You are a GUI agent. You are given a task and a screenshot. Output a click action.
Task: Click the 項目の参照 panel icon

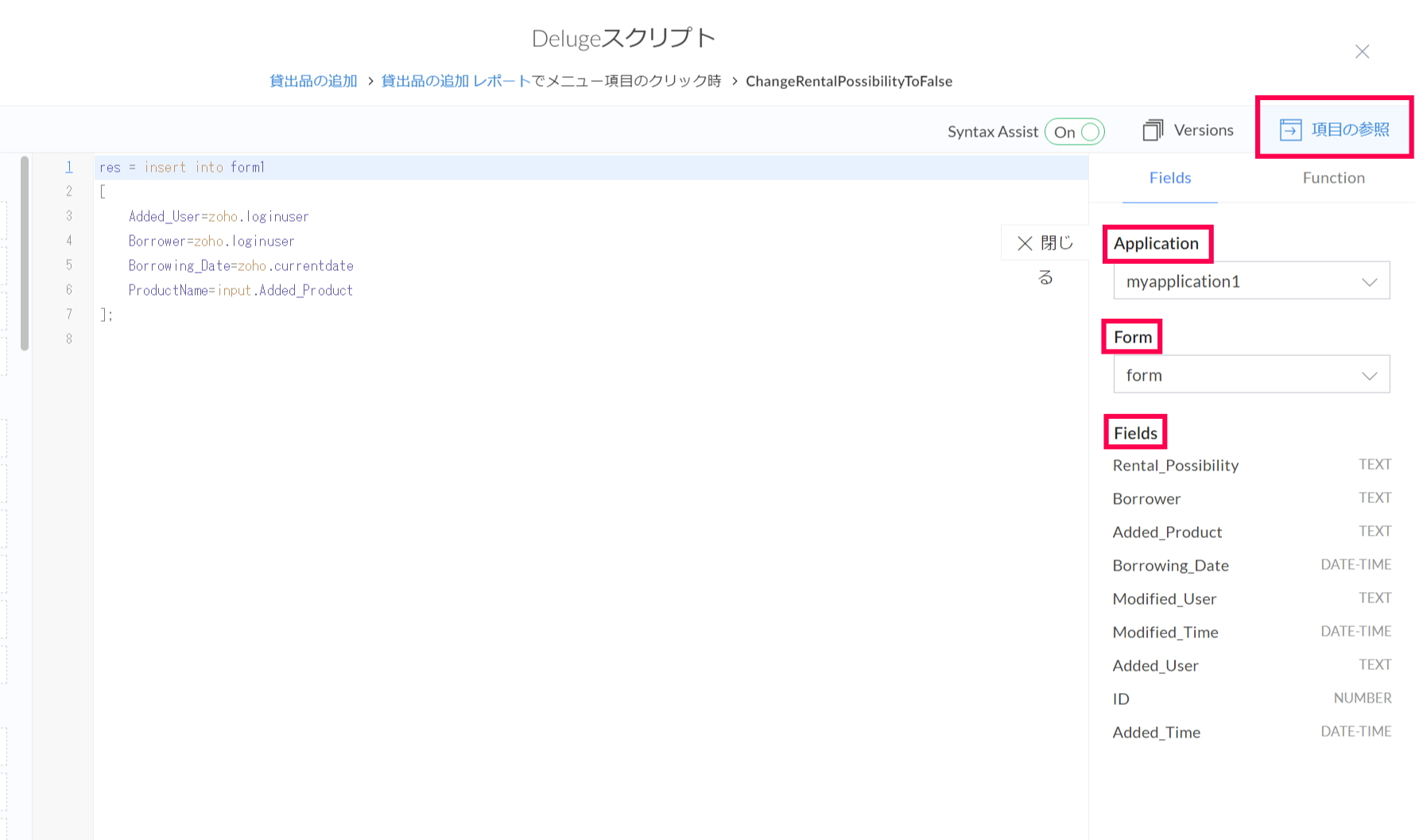1290,130
